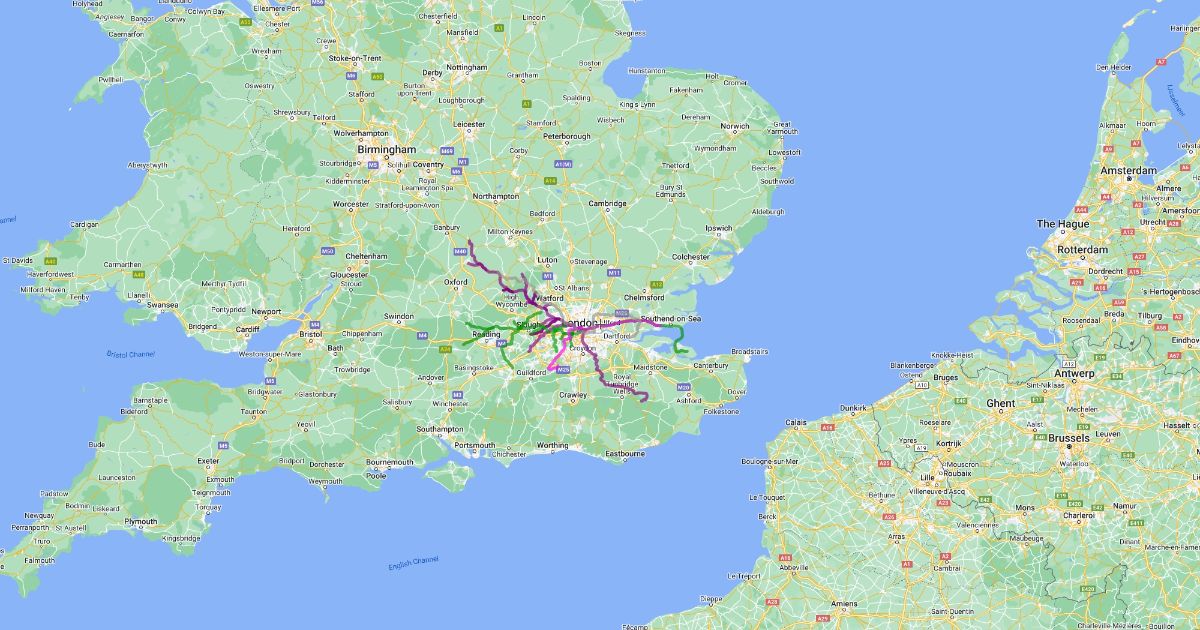Click the English Channel water label
Viewport: 1200px width, 630px height.
[x=414, y=565]
